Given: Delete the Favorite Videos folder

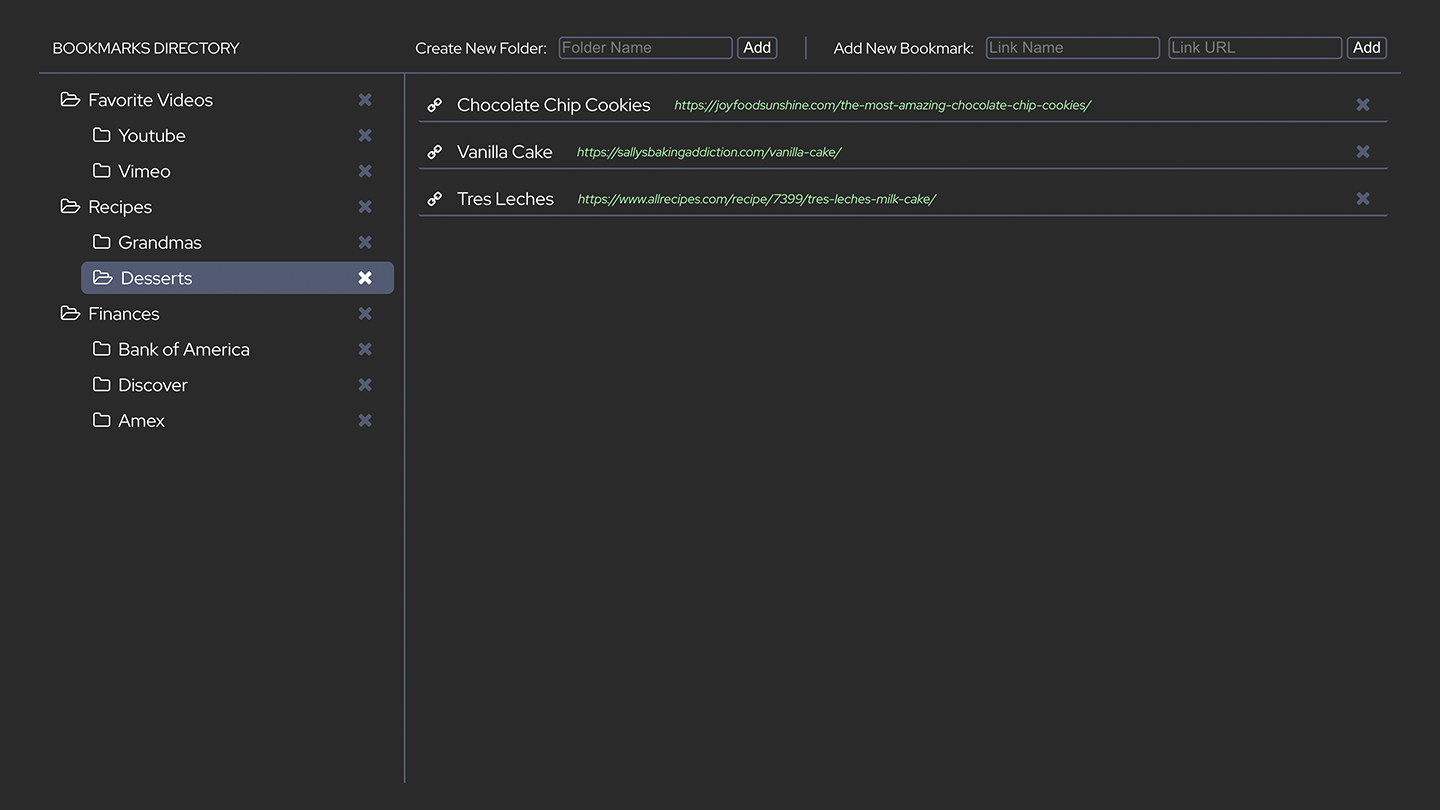Looking at the screenshot, I should click(x=365, y=100).
